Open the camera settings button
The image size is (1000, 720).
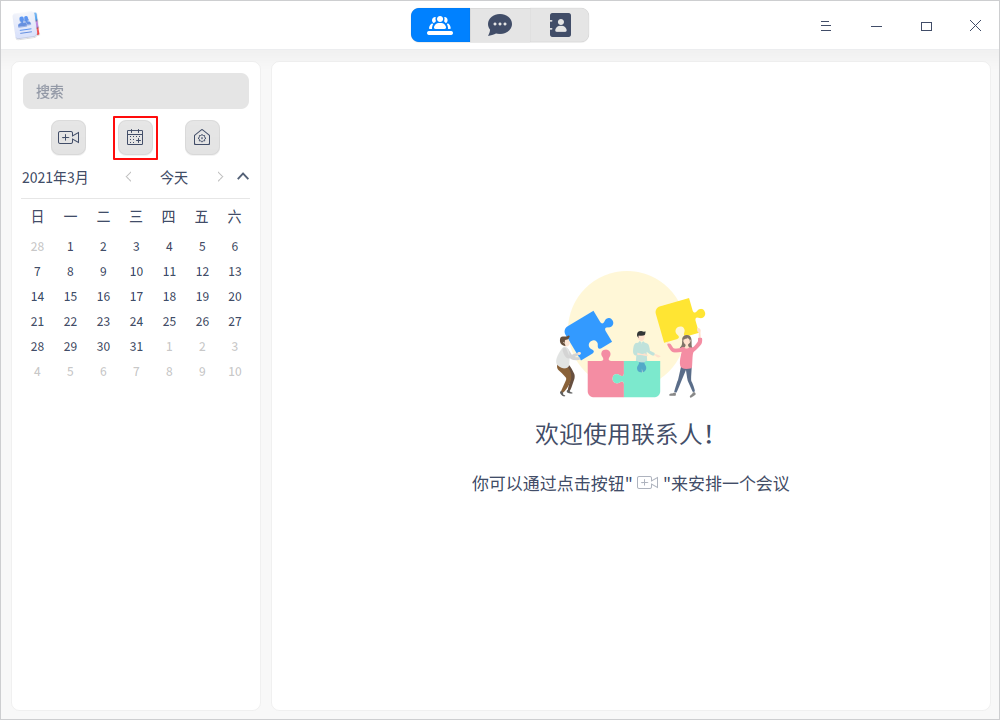pos(202,138)
